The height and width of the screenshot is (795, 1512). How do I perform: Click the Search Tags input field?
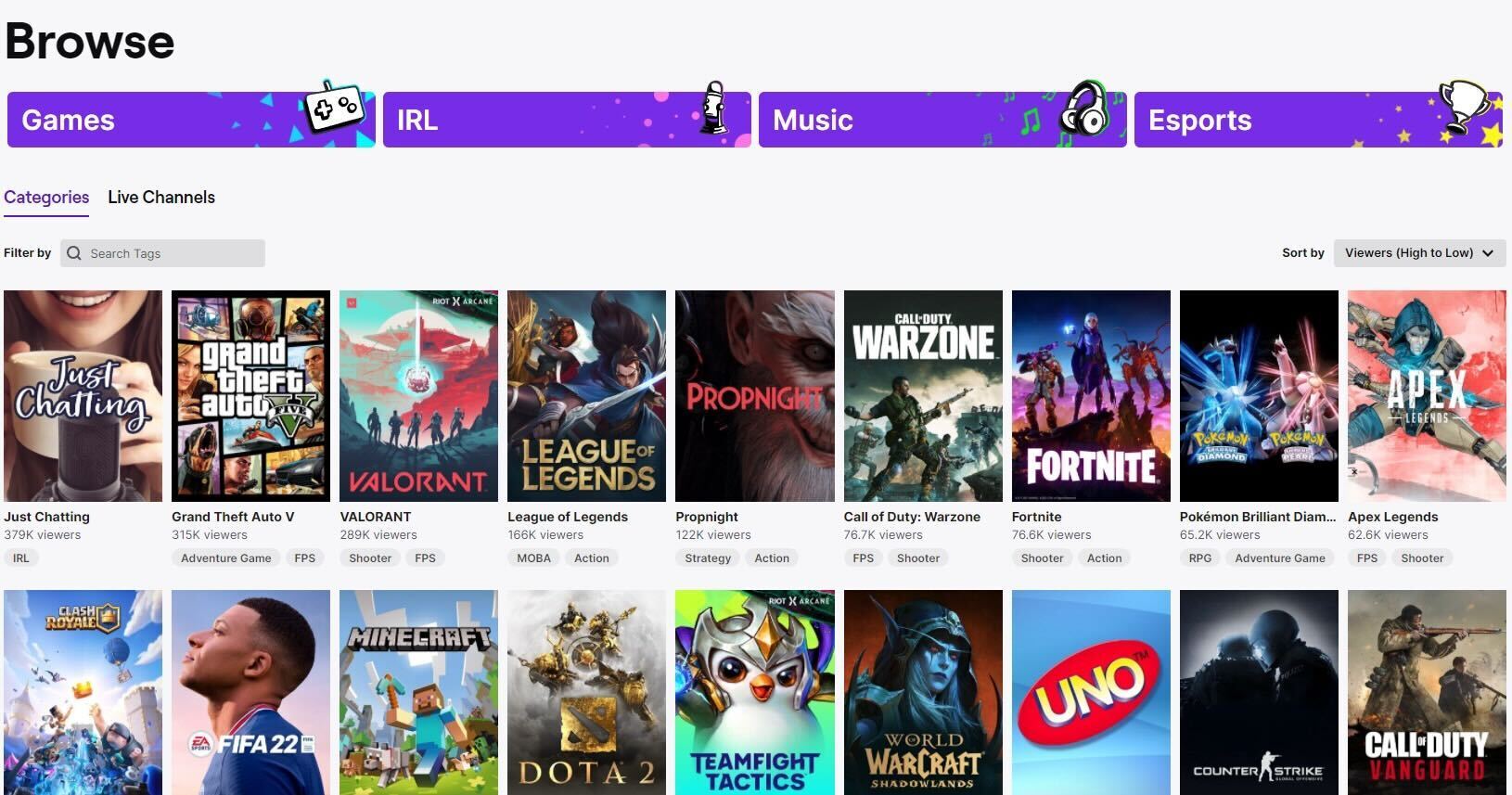(162, 253)
